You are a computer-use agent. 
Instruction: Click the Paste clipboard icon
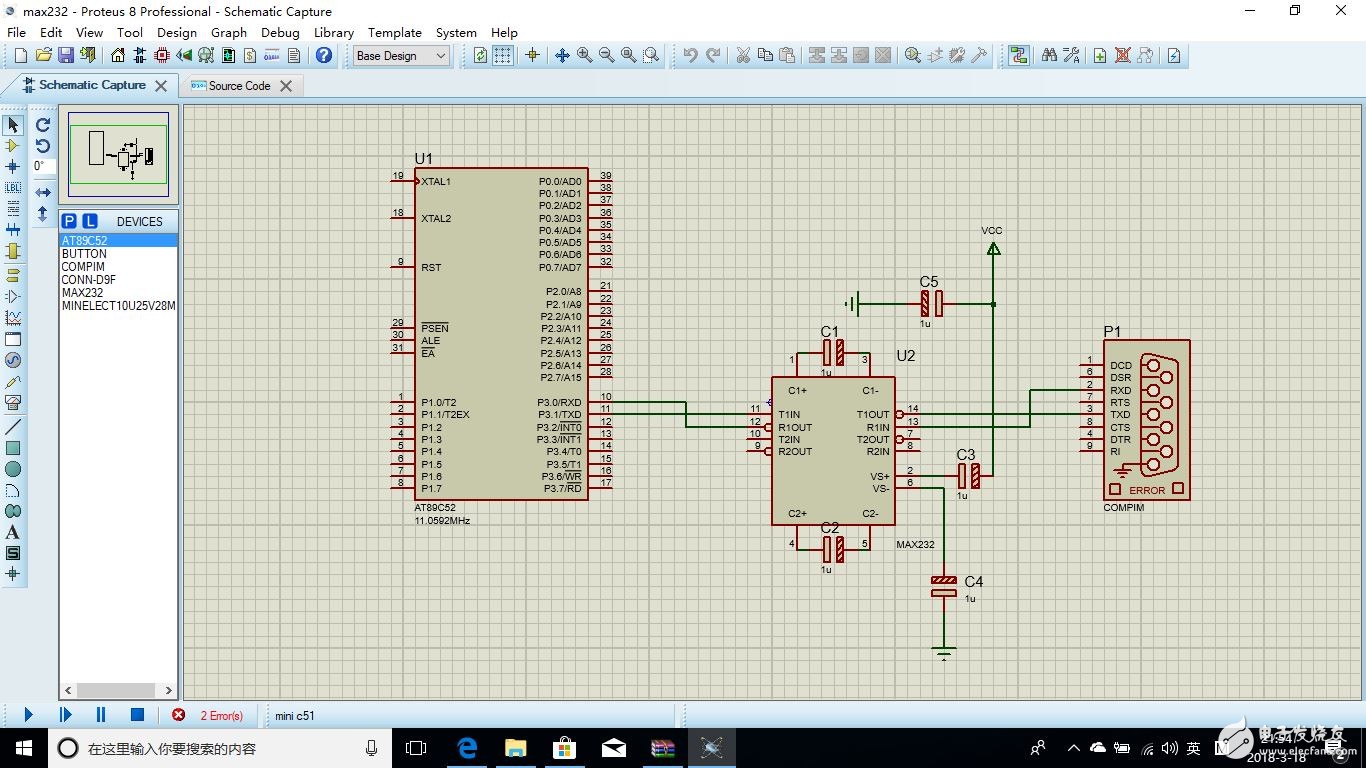click(x=787, y=56)
